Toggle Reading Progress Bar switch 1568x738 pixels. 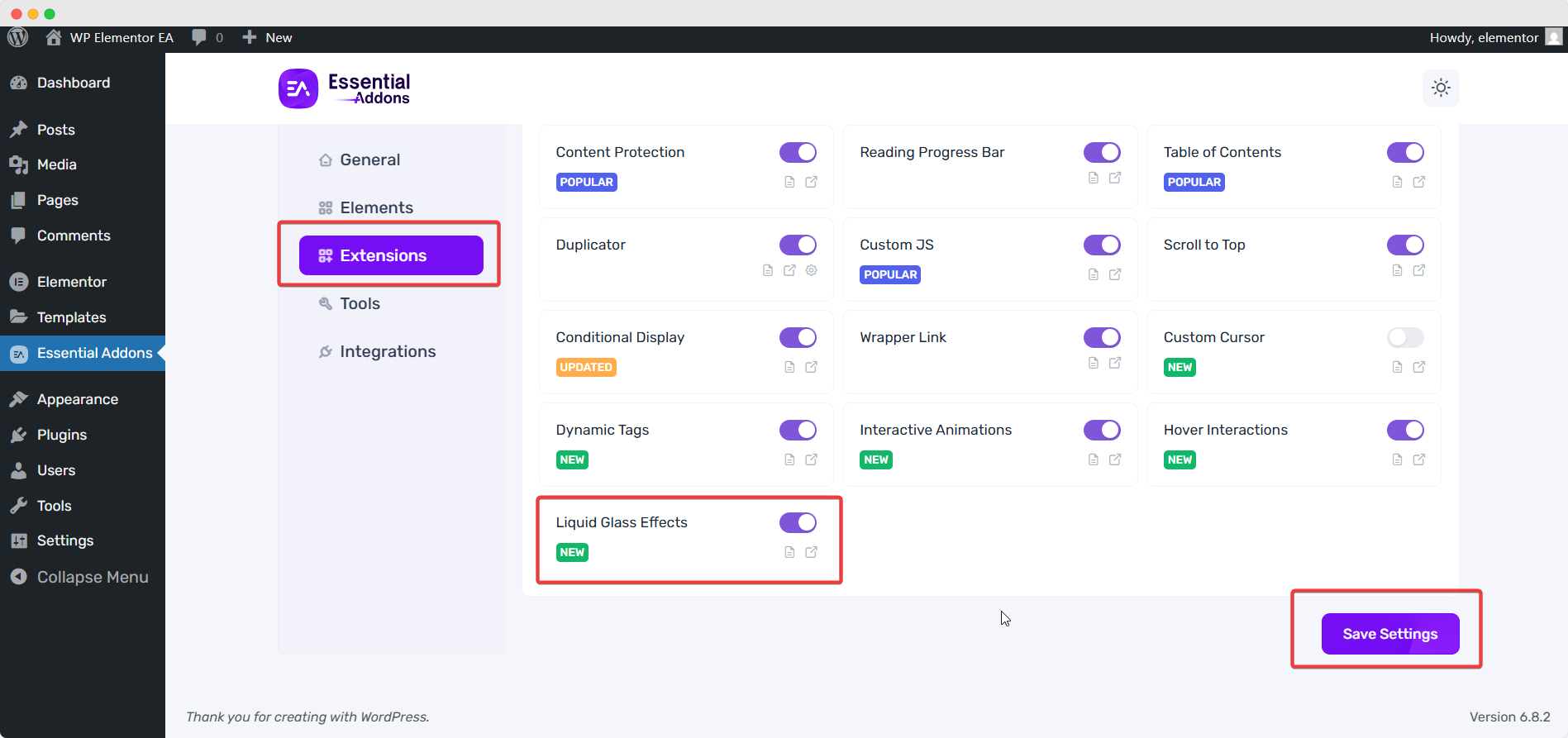click(x=1102, y=152)
